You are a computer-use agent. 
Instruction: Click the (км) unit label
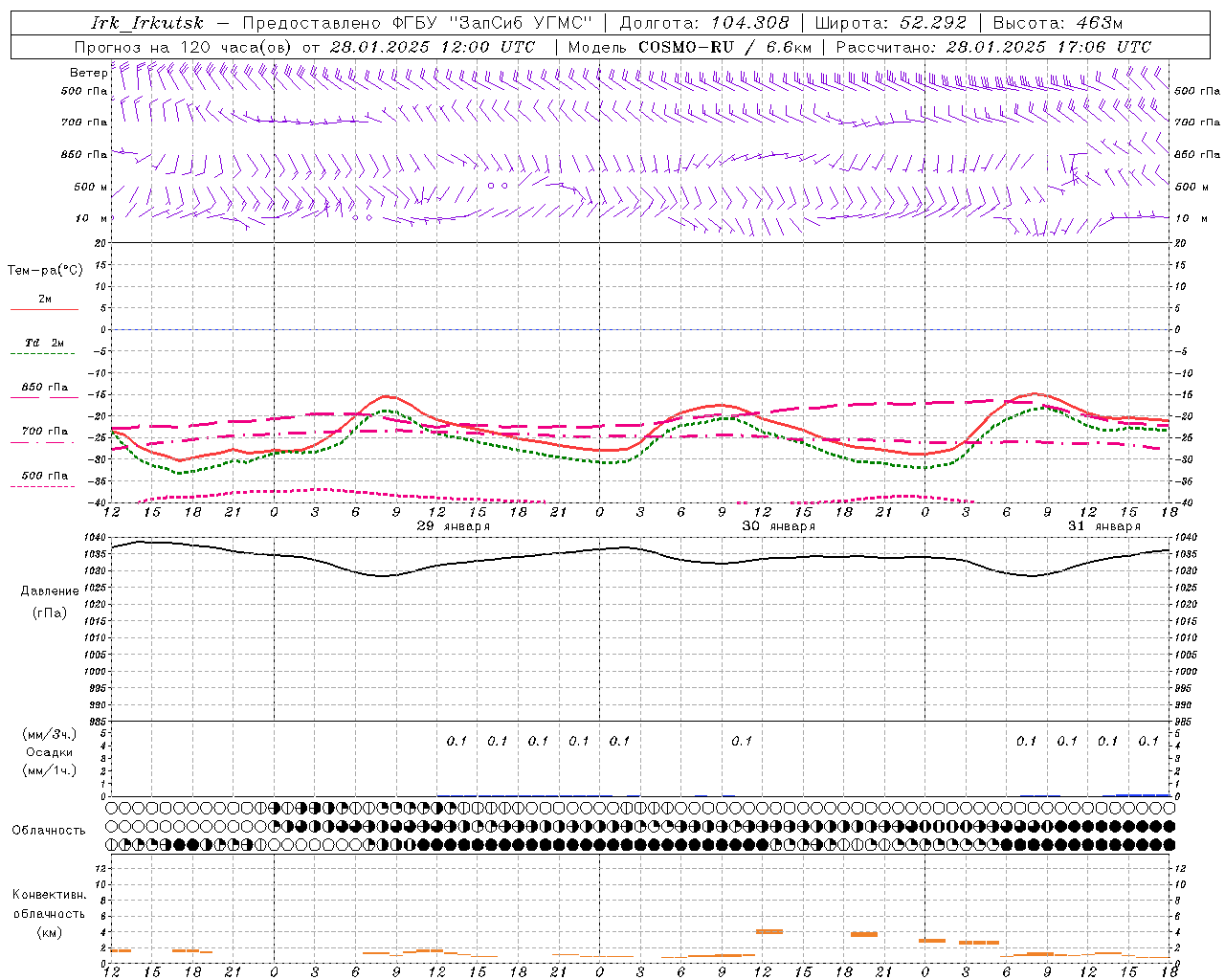pos(49,931)
